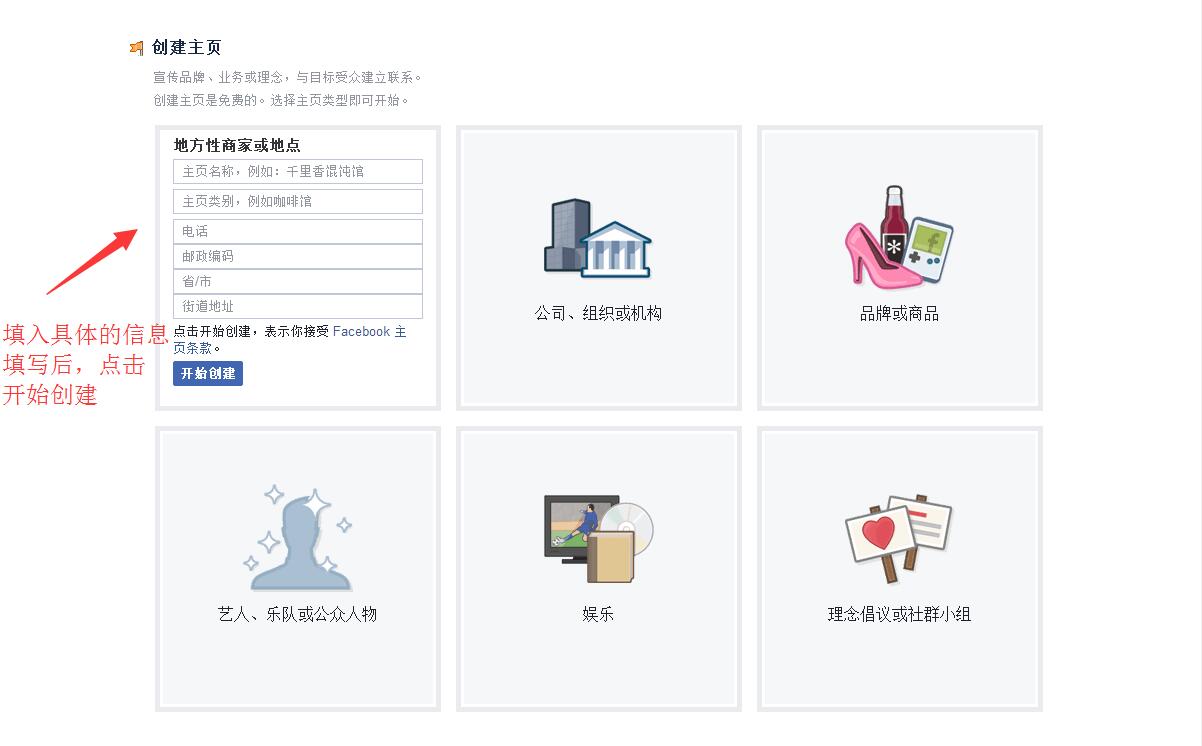
Task: Click the 地方性商家或地点 heading
Action: pos(237,145)
